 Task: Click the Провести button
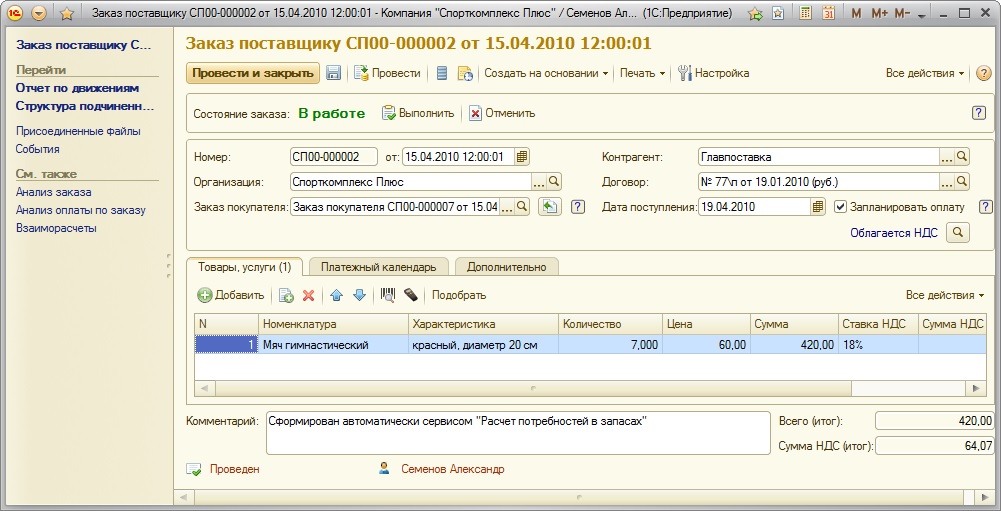(x=388, y=73)
